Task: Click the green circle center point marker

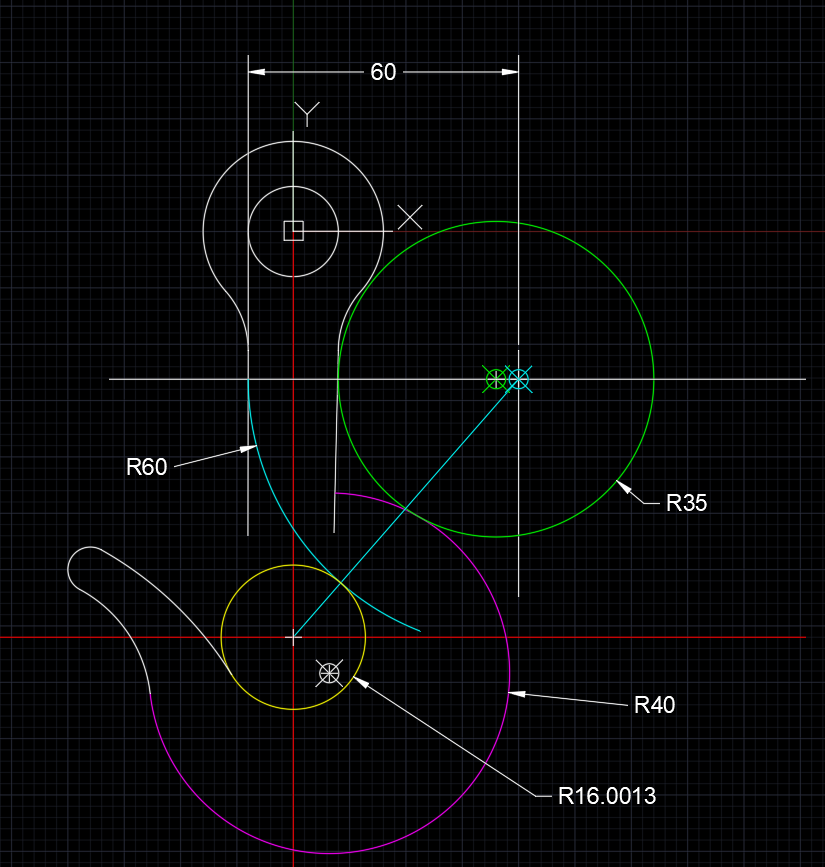Action: (495, 379)
